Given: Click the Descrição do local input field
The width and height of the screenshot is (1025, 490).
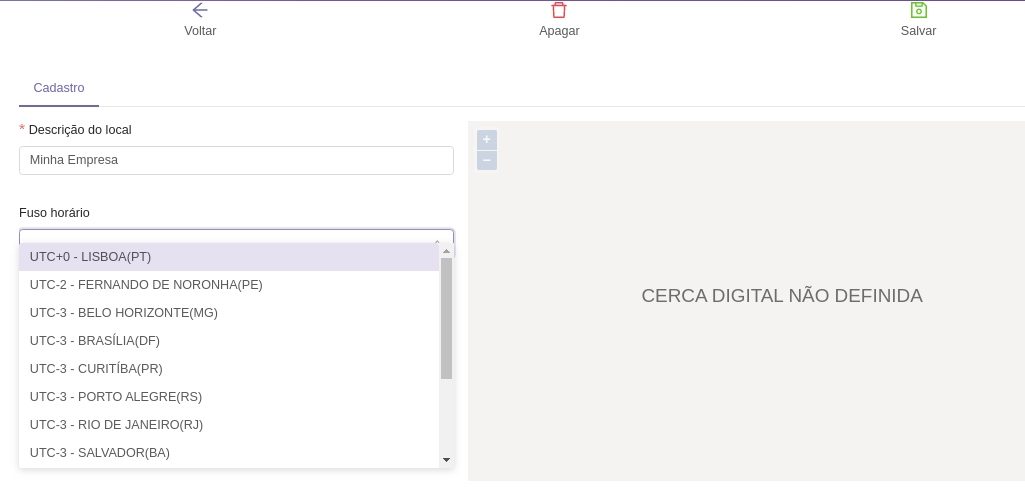Looking at the screenshot, I should tap(236, 160).
